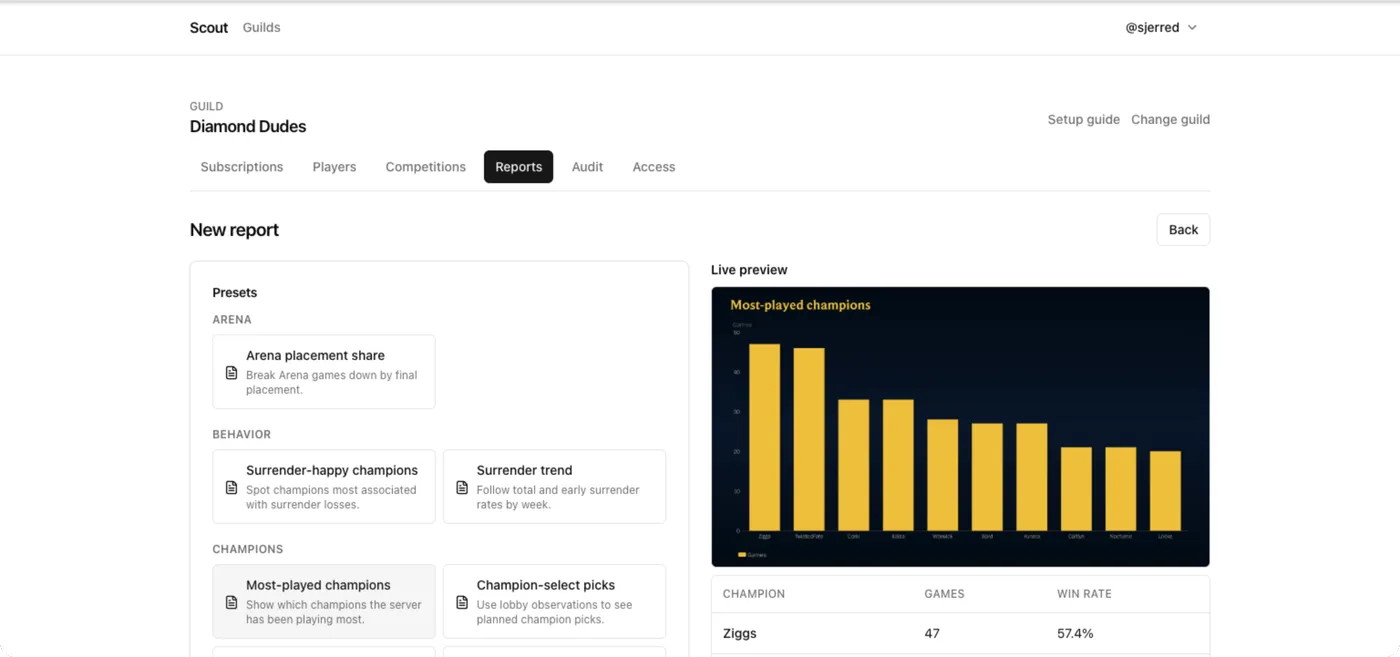
Task: Click the Live preview label
Action: [x=749, y=270]
